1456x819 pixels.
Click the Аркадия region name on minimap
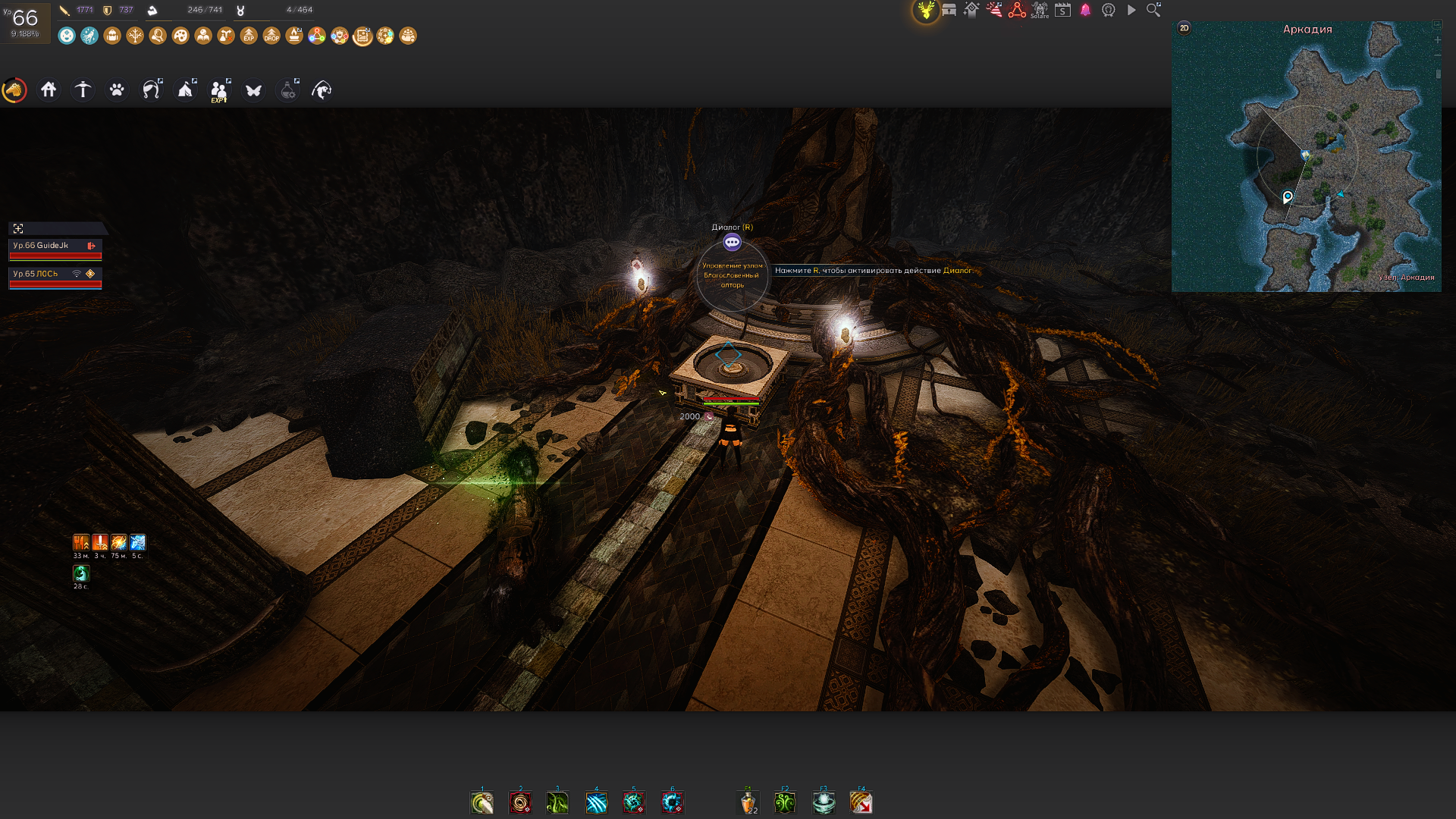(x=1307, y=29)
